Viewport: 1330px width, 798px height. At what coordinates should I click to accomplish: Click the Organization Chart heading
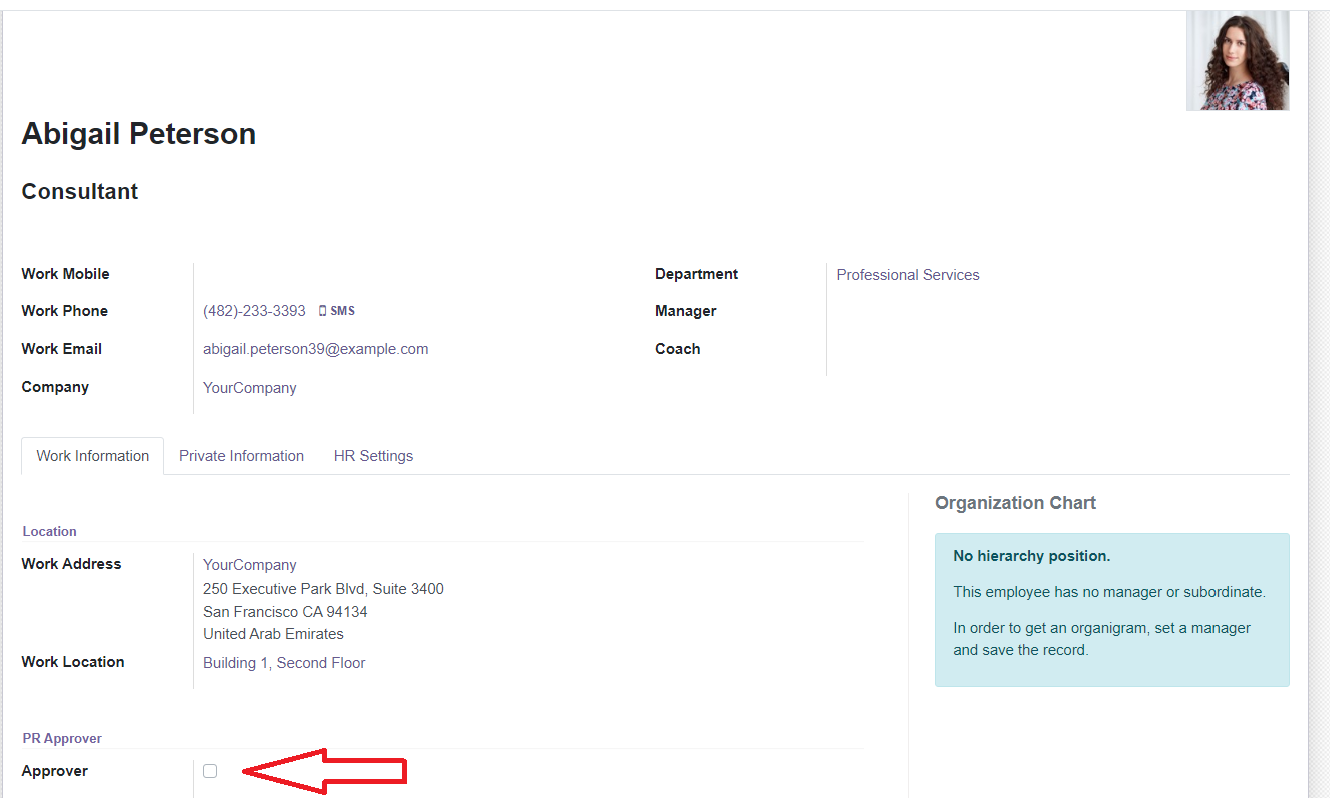coord(1015,503)
